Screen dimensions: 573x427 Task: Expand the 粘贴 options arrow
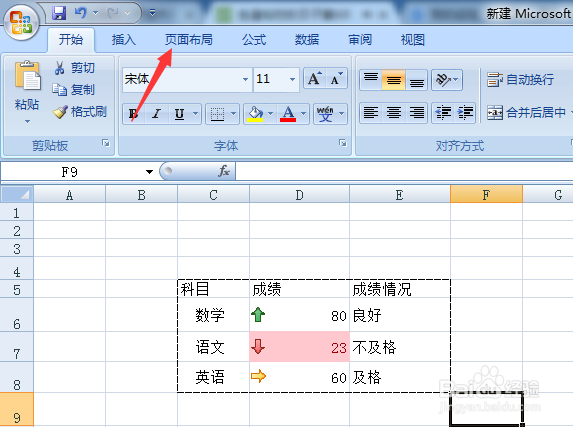click(x=27, y=121)
